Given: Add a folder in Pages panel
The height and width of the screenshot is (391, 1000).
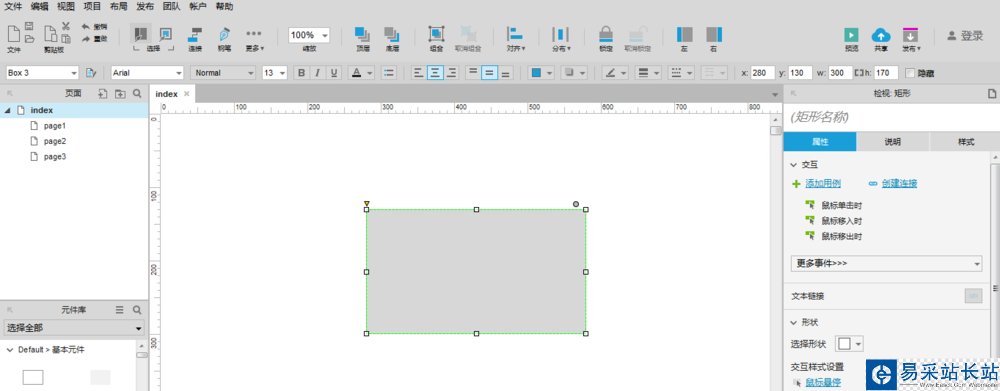Looking at the screenshot, I should [120, 94].
